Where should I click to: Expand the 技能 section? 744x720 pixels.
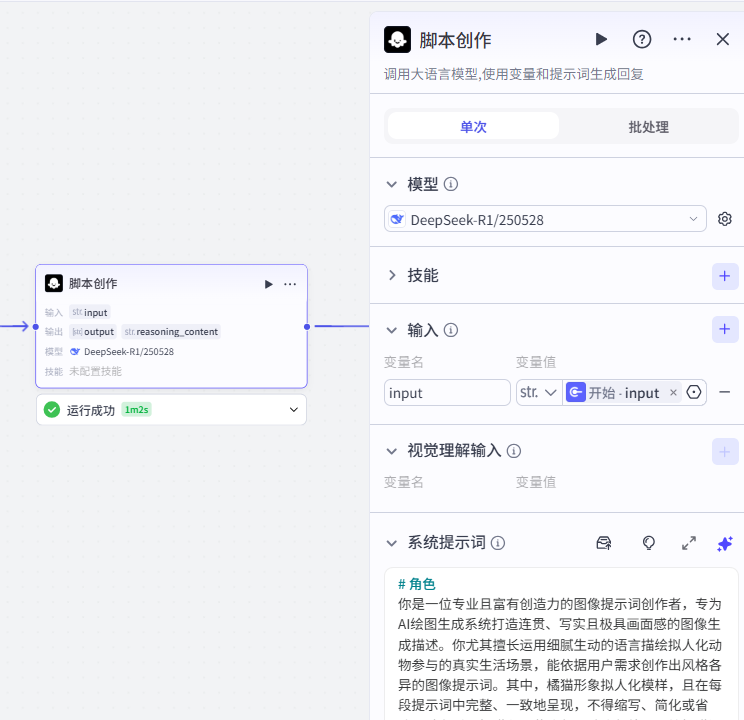393,275
